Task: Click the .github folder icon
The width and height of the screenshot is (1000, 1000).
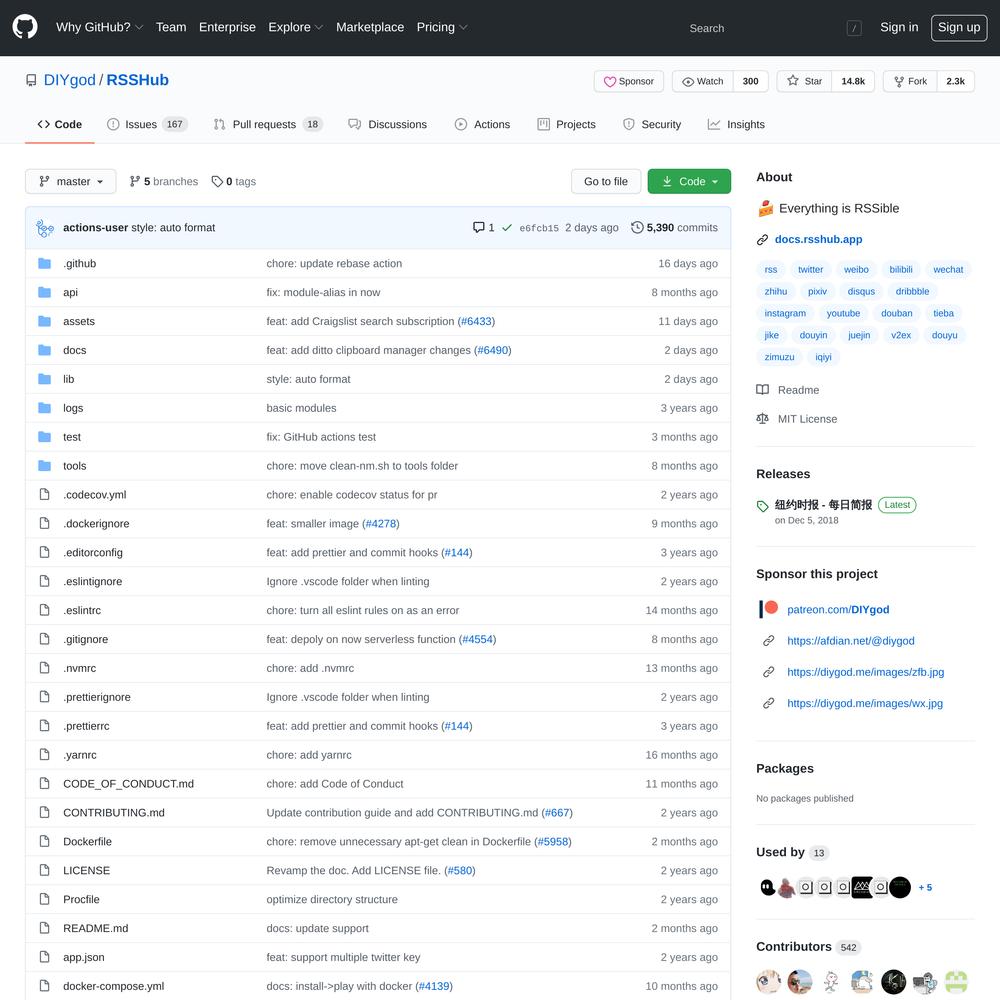Action: [45, 263]
